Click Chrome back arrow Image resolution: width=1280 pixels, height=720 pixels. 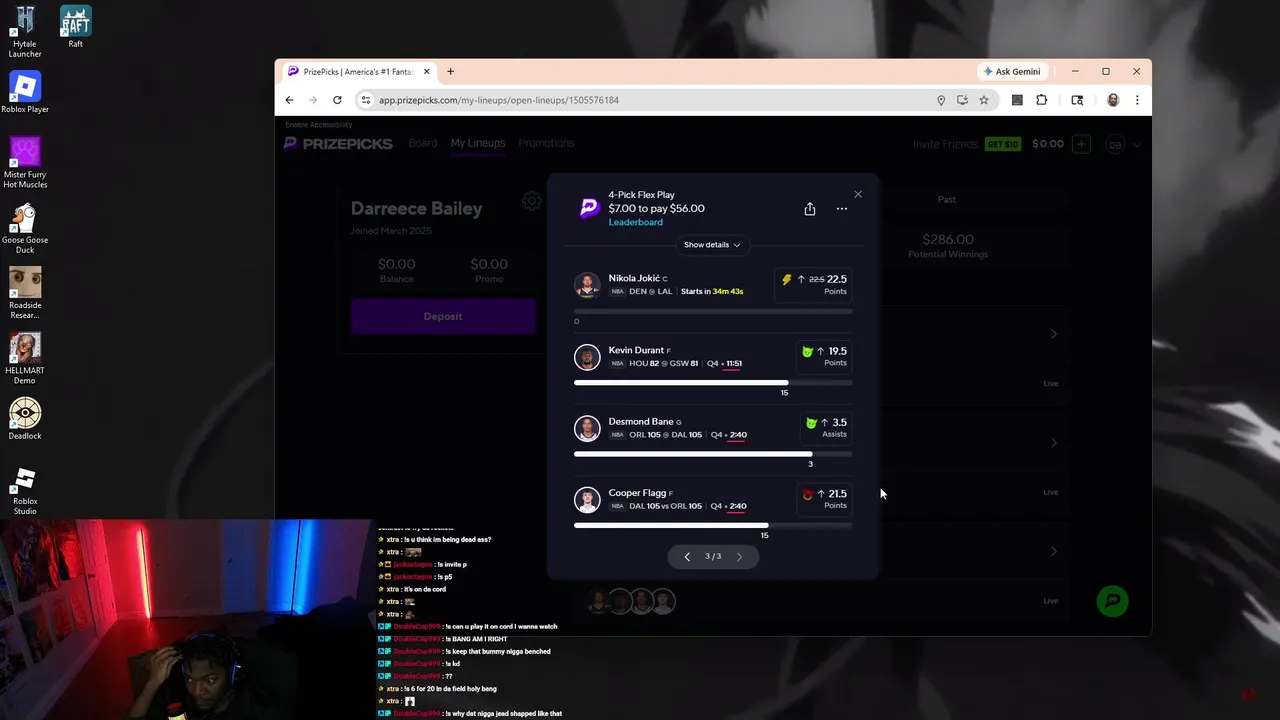point(289,100)
